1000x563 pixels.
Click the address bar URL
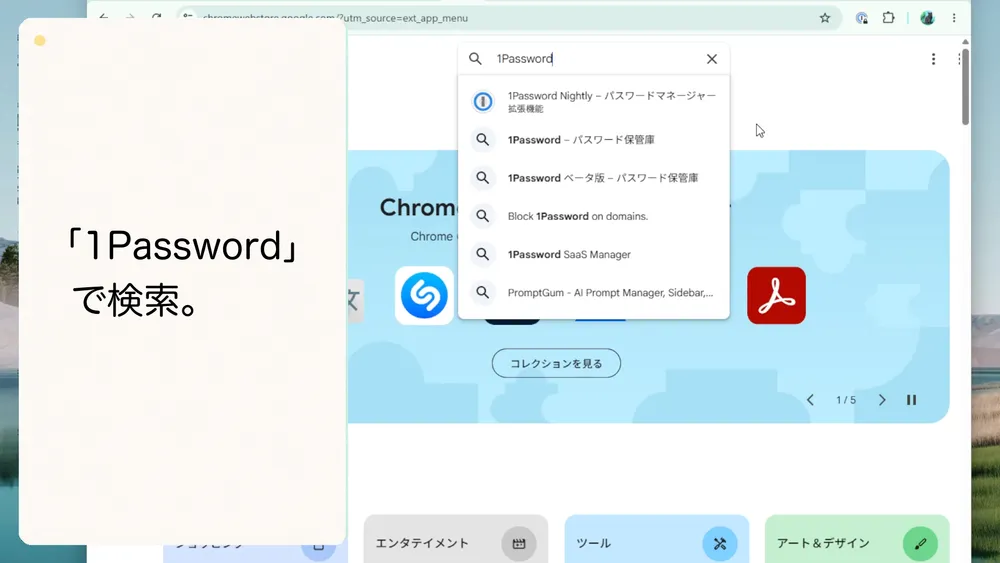pyautogui.click(x=335, y=18)
